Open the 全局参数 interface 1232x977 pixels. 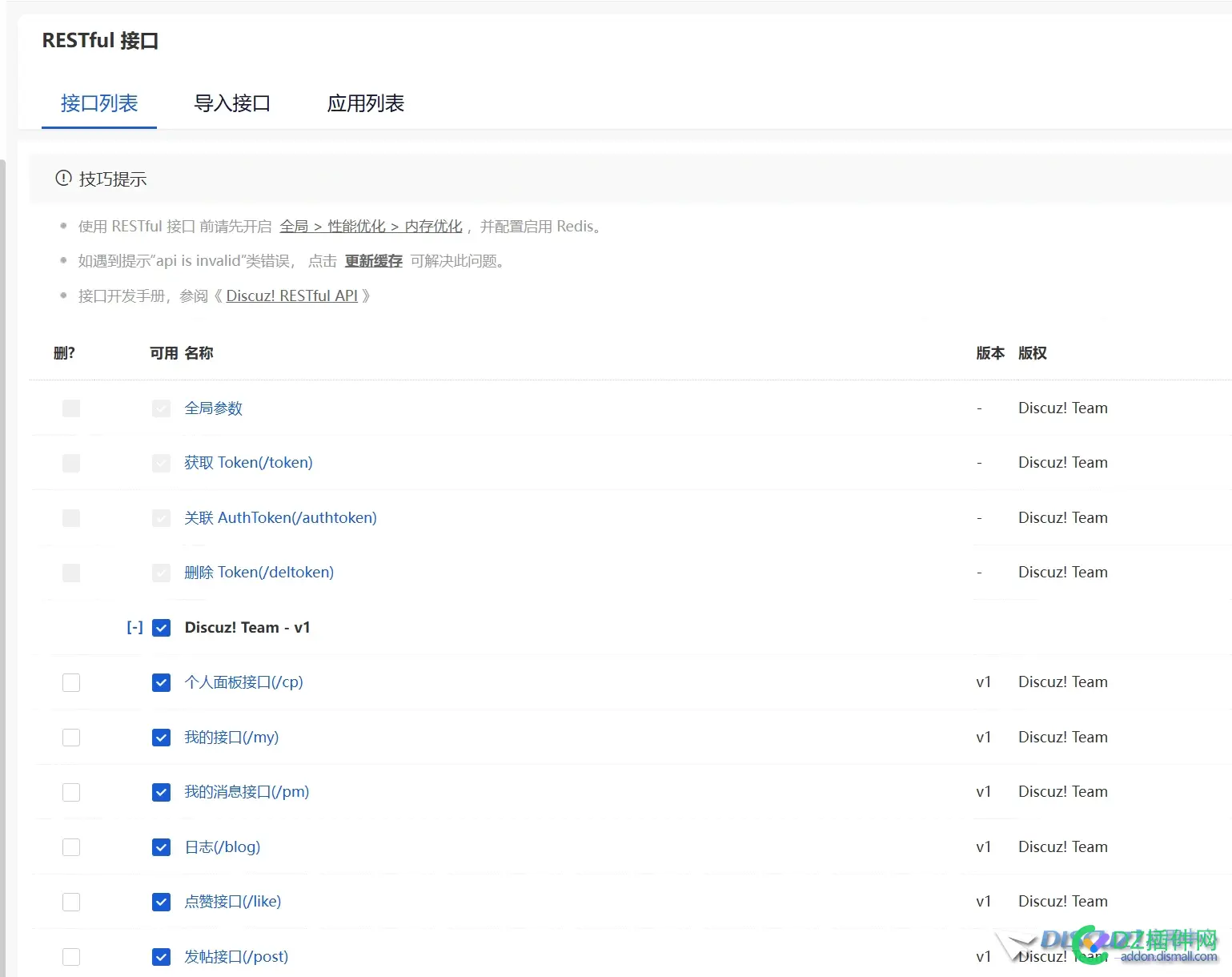pos(213,408)
